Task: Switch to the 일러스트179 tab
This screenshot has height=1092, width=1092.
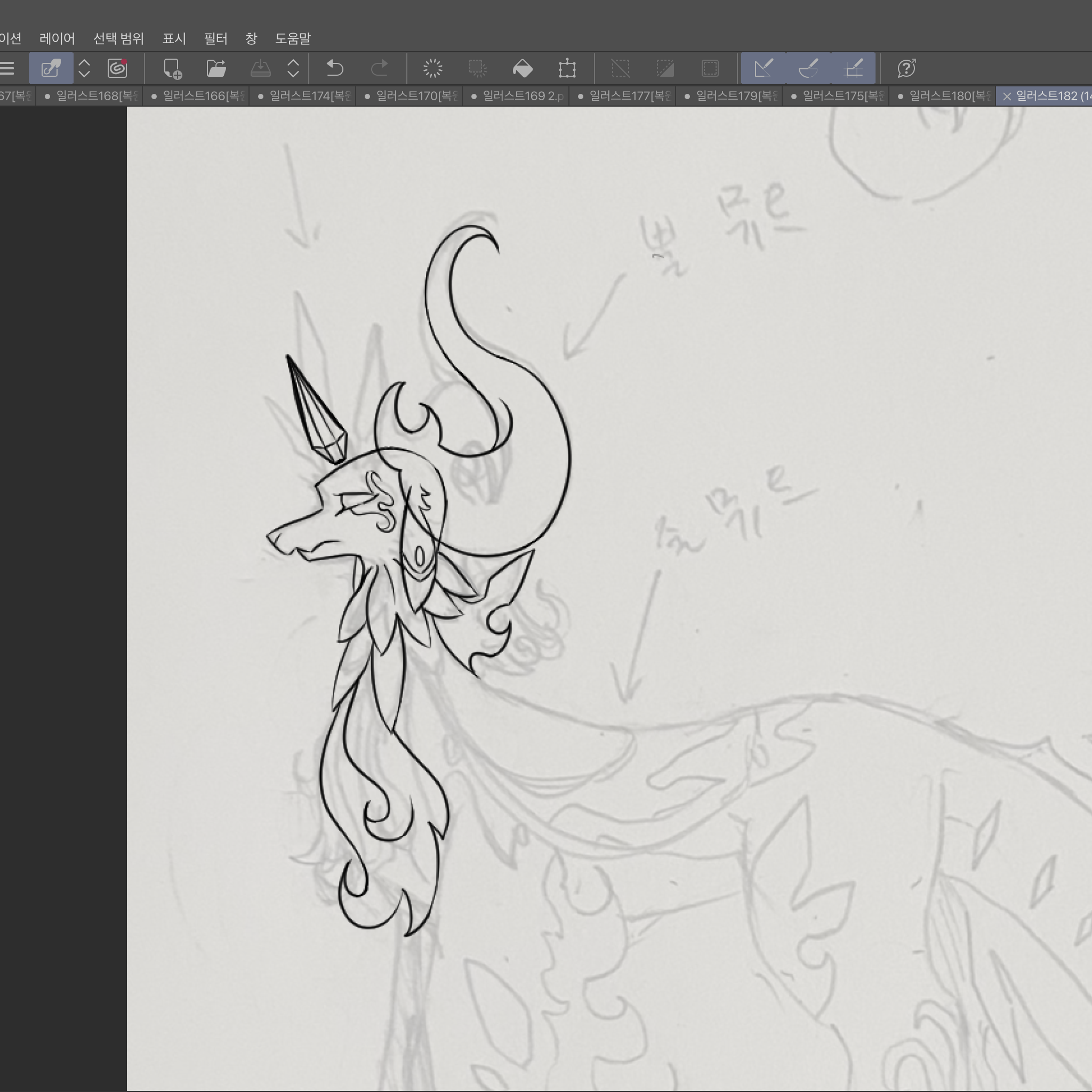Action: click(x=730, y=96)
